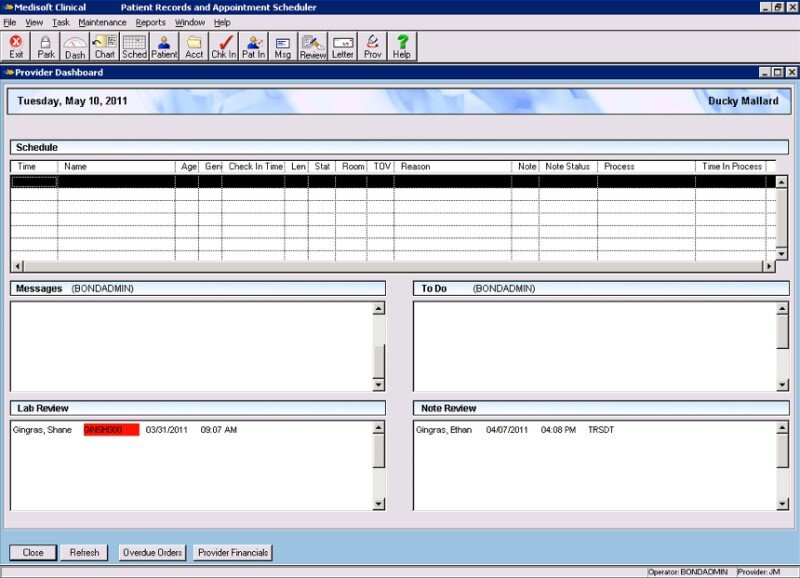Open the Sched appointment scheduler icon

coord(134,47)
